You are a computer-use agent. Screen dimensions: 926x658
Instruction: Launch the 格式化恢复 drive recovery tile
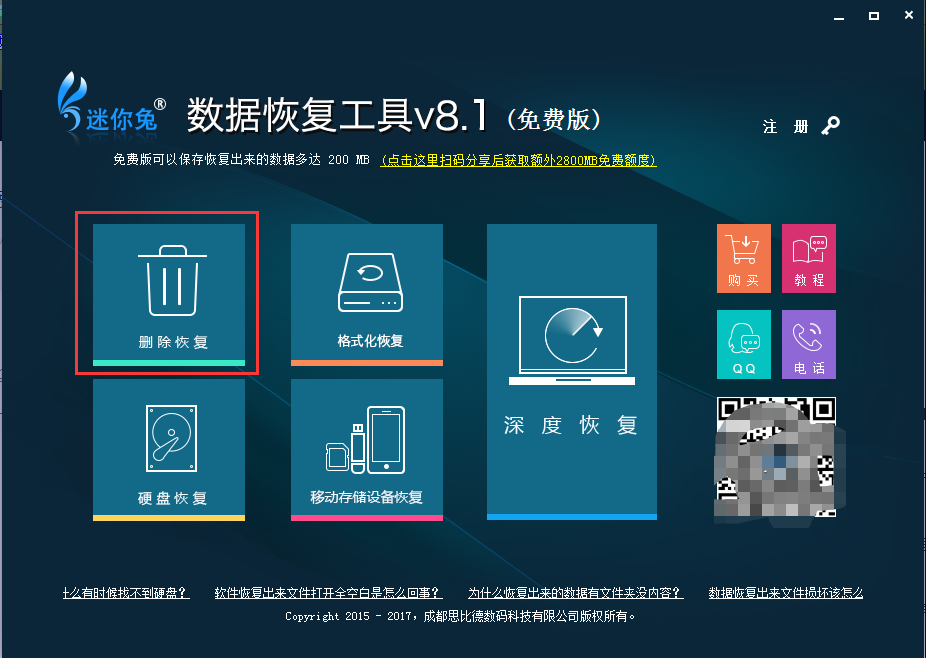point(367,294)
